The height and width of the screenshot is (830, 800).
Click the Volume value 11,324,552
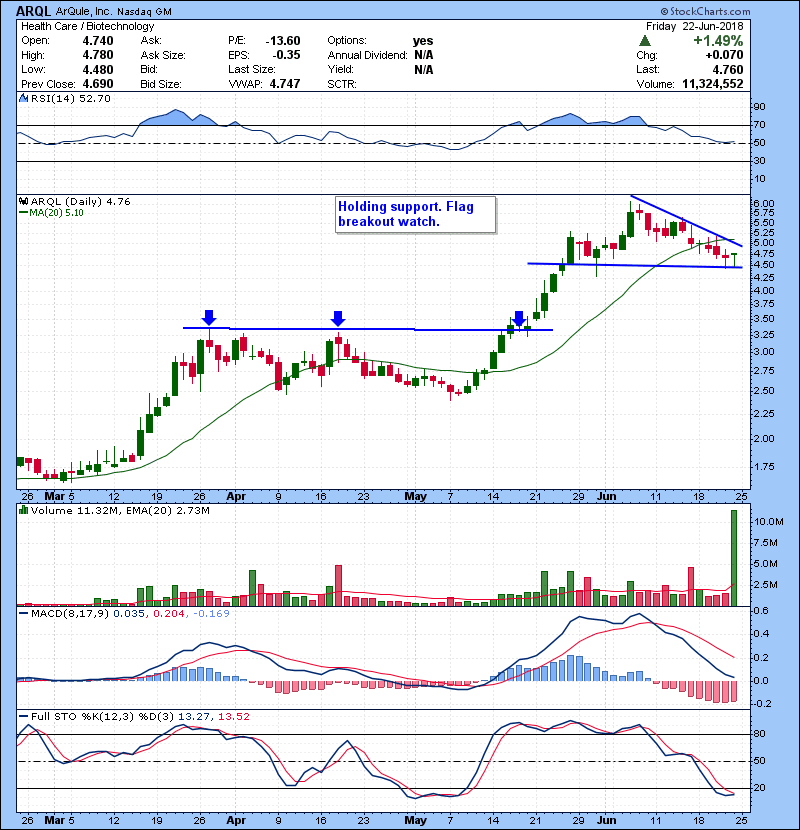coord(713,84)
